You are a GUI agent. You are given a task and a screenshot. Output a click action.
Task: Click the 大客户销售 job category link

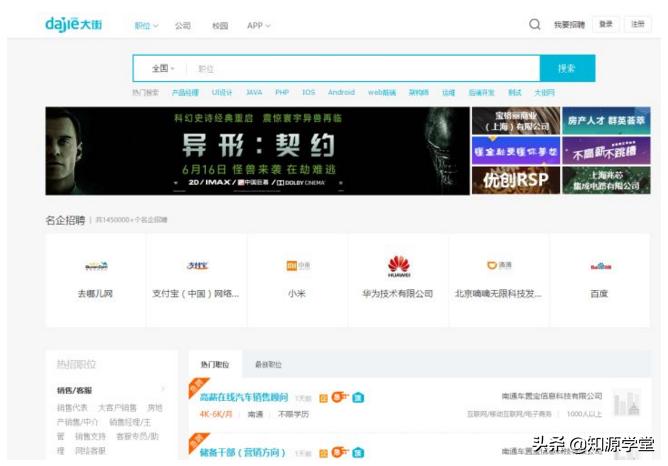[x=117, y=408]
